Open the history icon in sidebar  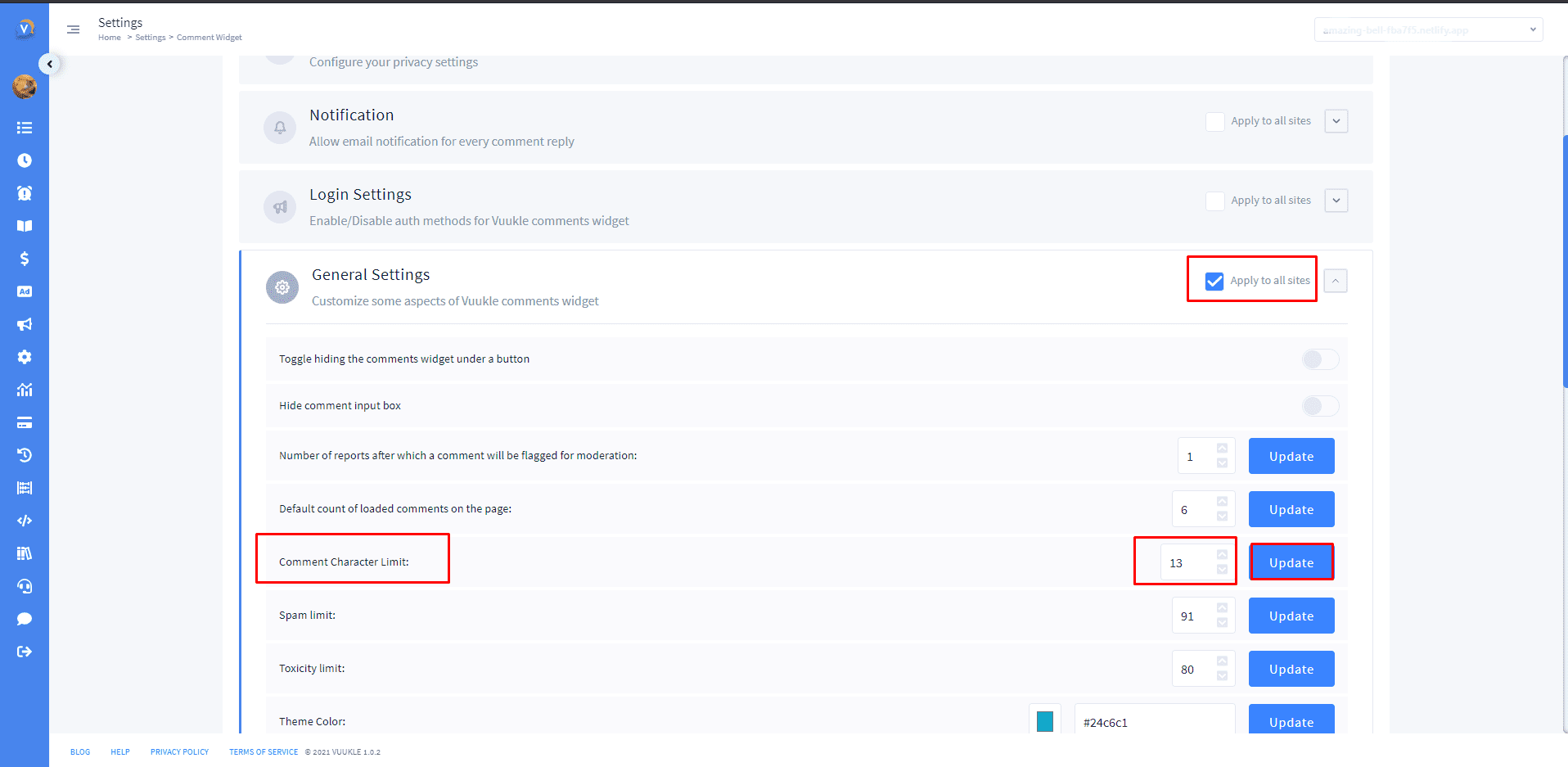25,455
